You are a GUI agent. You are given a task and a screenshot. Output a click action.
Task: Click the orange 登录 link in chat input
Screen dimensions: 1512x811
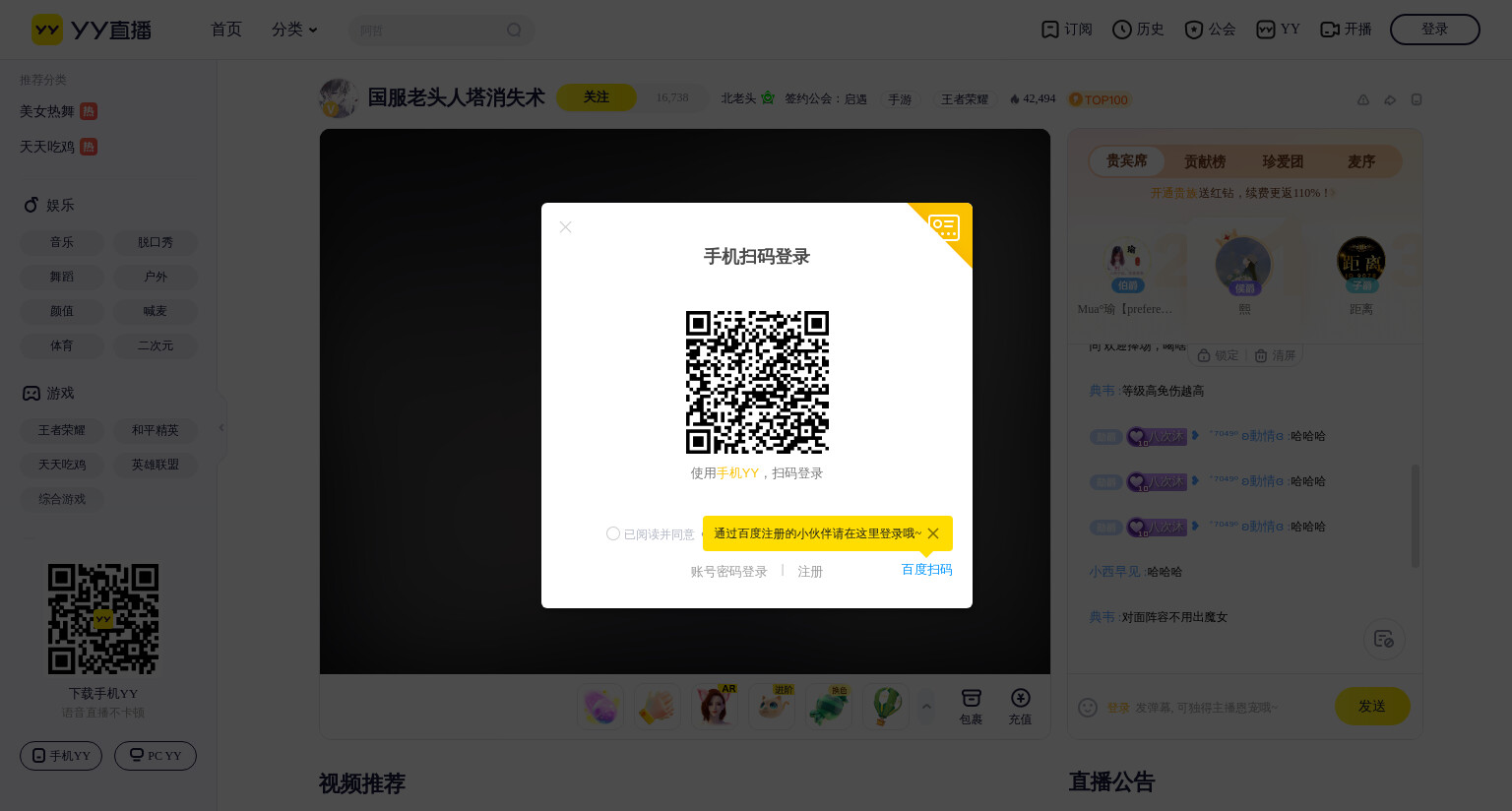tap(1118, 708)
